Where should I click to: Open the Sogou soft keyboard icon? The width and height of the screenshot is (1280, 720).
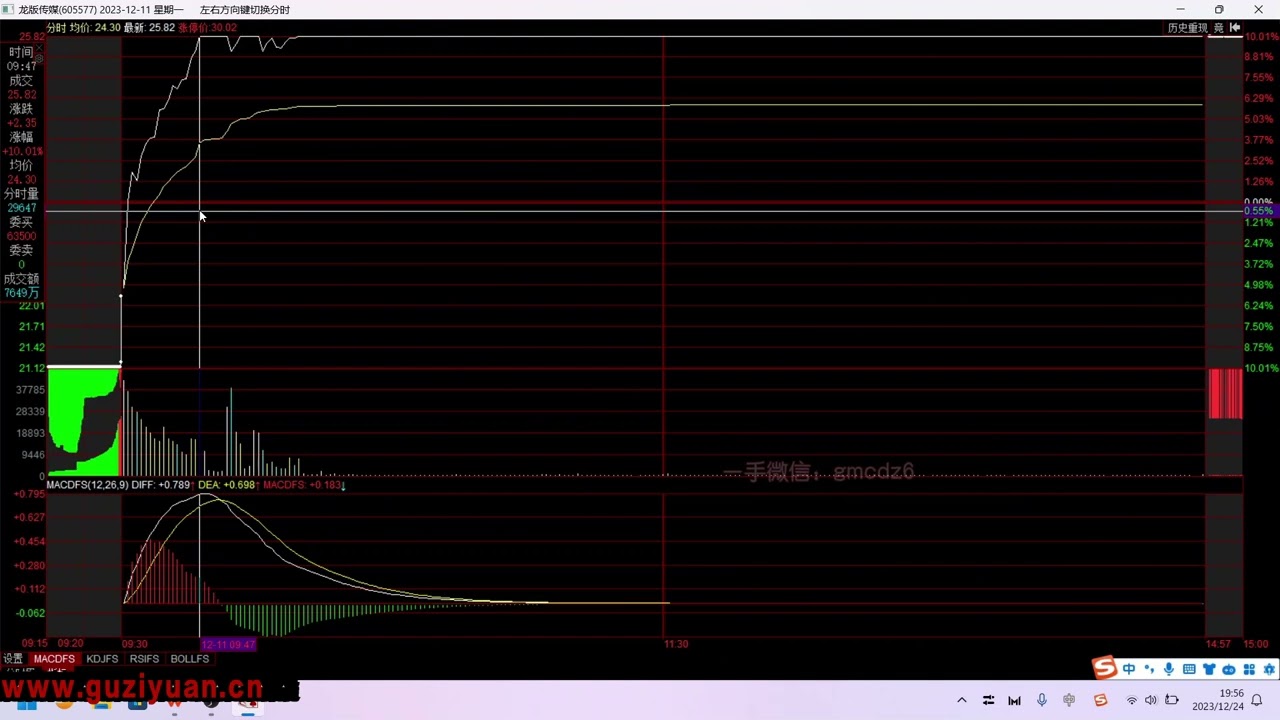1189,669
